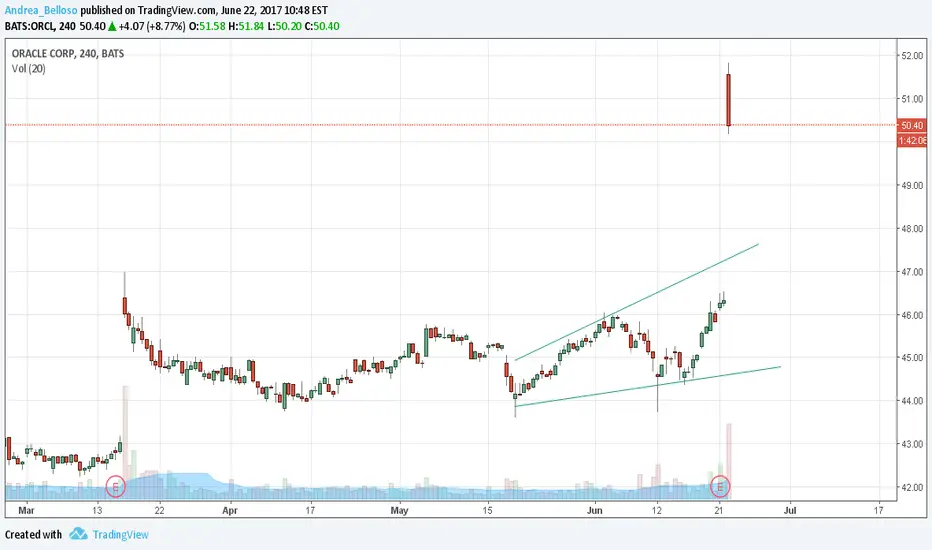Click the 48.00 price axis label
The width and height of the screenshot is (932, 550).
click(912, 229)
